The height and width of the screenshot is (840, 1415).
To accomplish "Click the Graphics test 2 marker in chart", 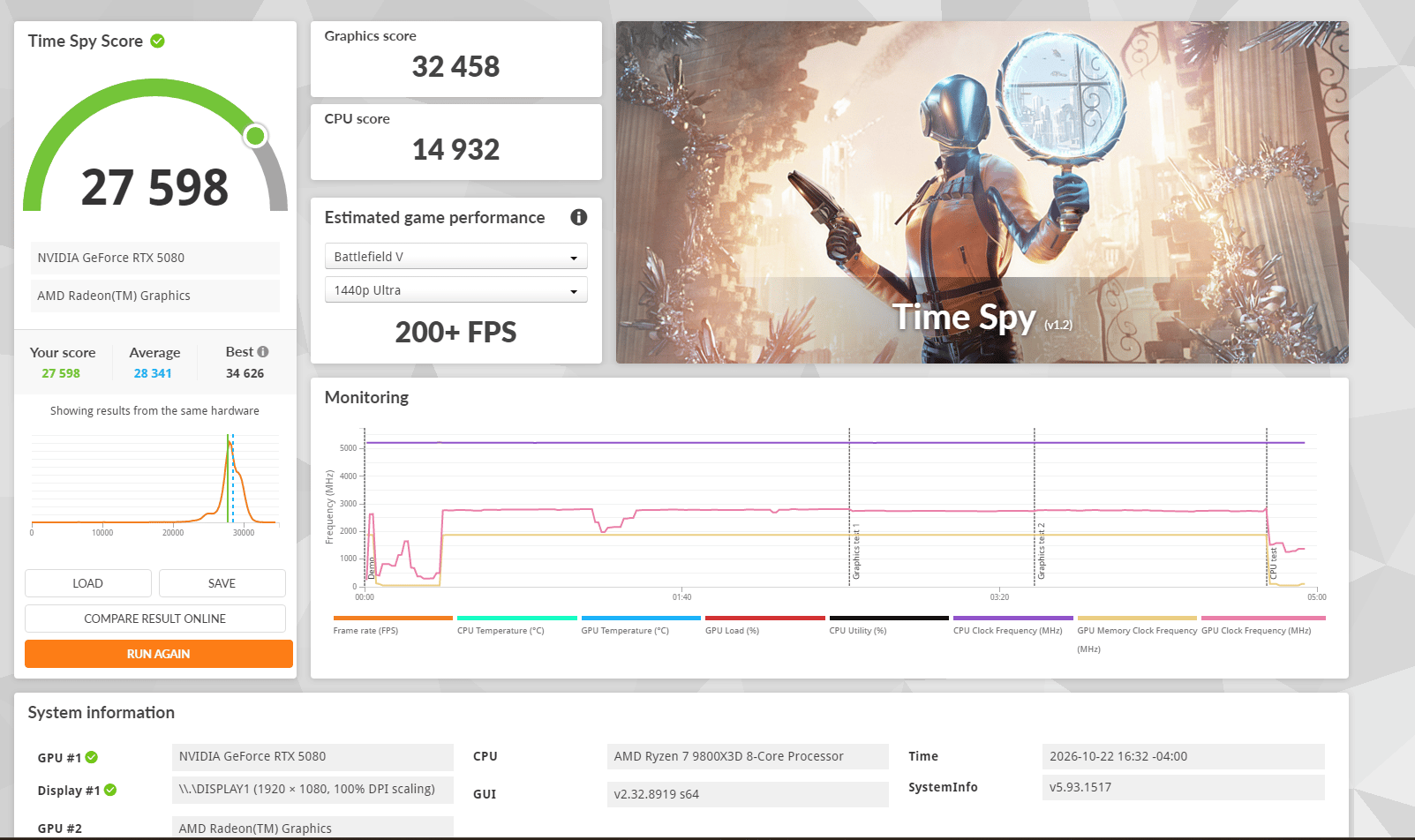I will [x=1041, y=551].
